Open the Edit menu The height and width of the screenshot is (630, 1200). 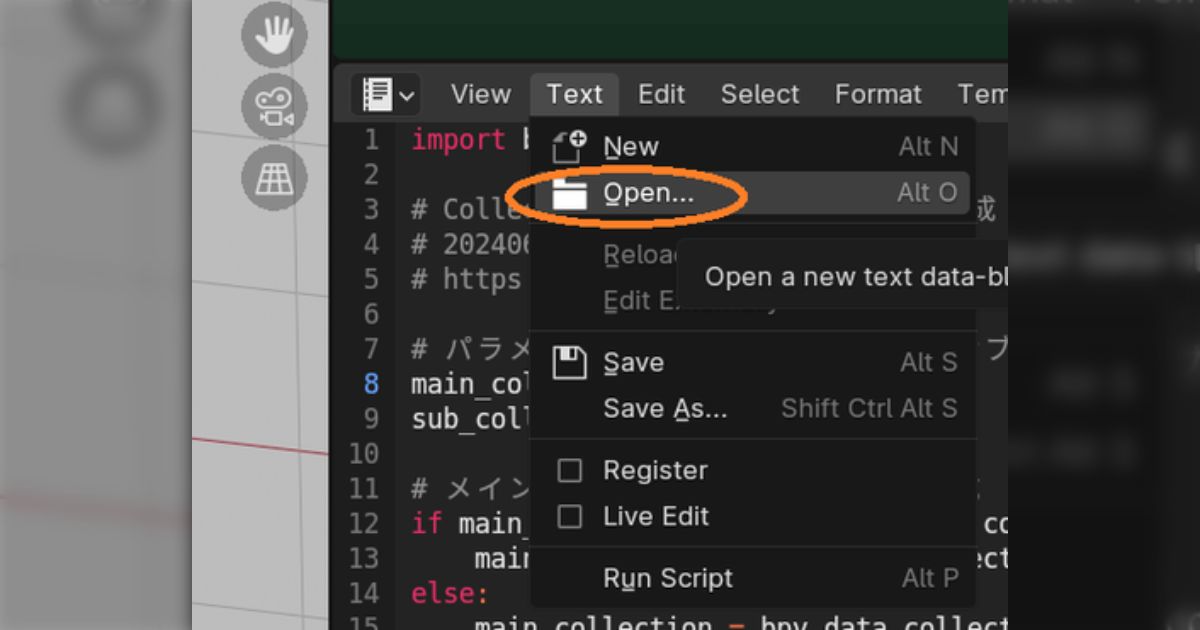pos(661,95)
